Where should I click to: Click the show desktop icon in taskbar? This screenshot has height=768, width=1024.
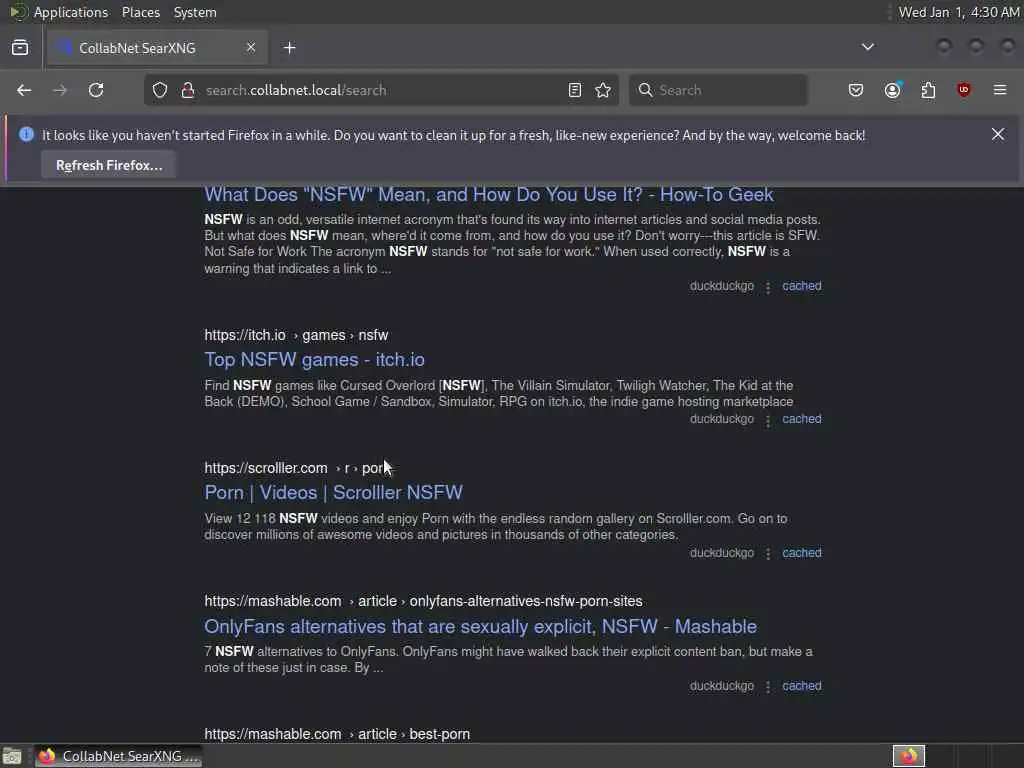(x=12, y=756)
